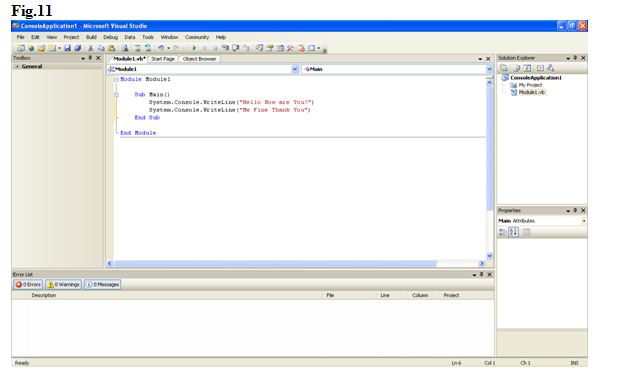Toggle auto-hide pin on Properties panel
The width and height of the screenshot is (620, 377).
coord(575,210)
